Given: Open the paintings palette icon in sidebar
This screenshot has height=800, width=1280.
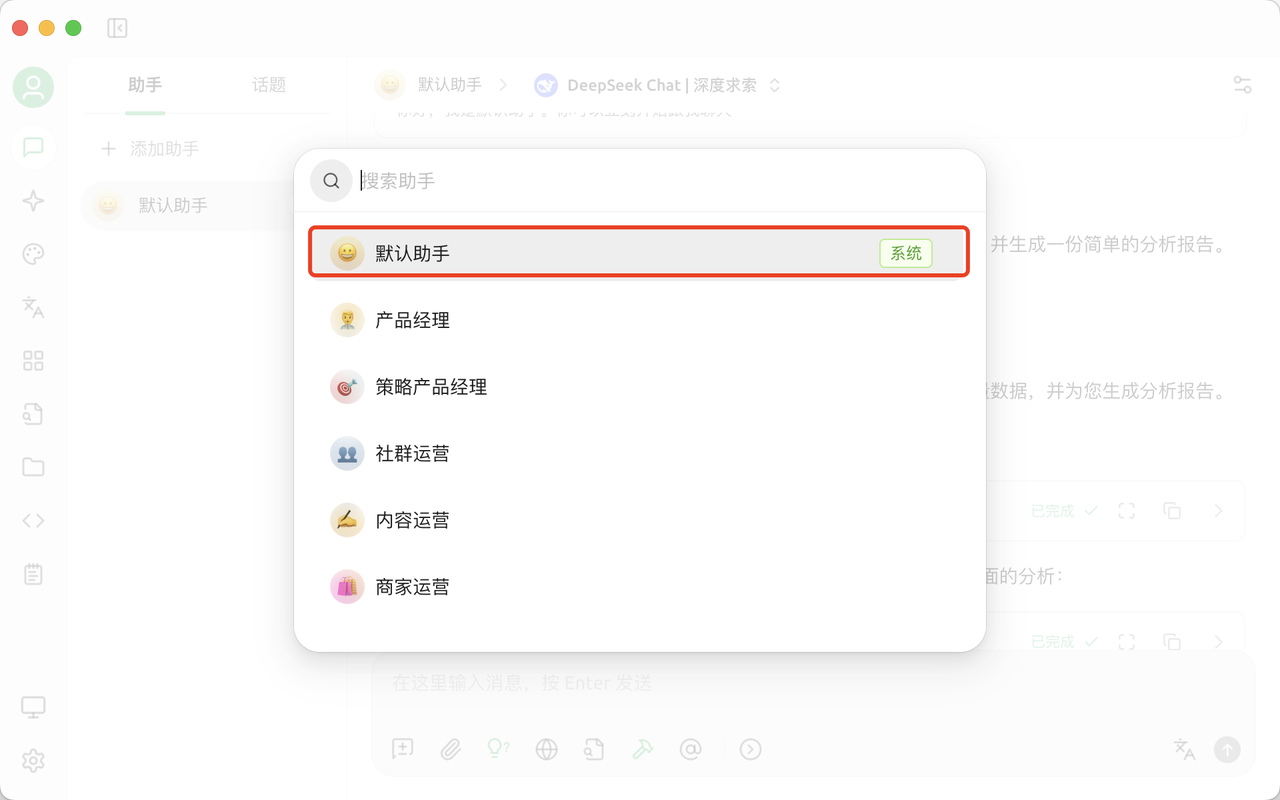Looking at the screenshot, I should coord(33,254).
